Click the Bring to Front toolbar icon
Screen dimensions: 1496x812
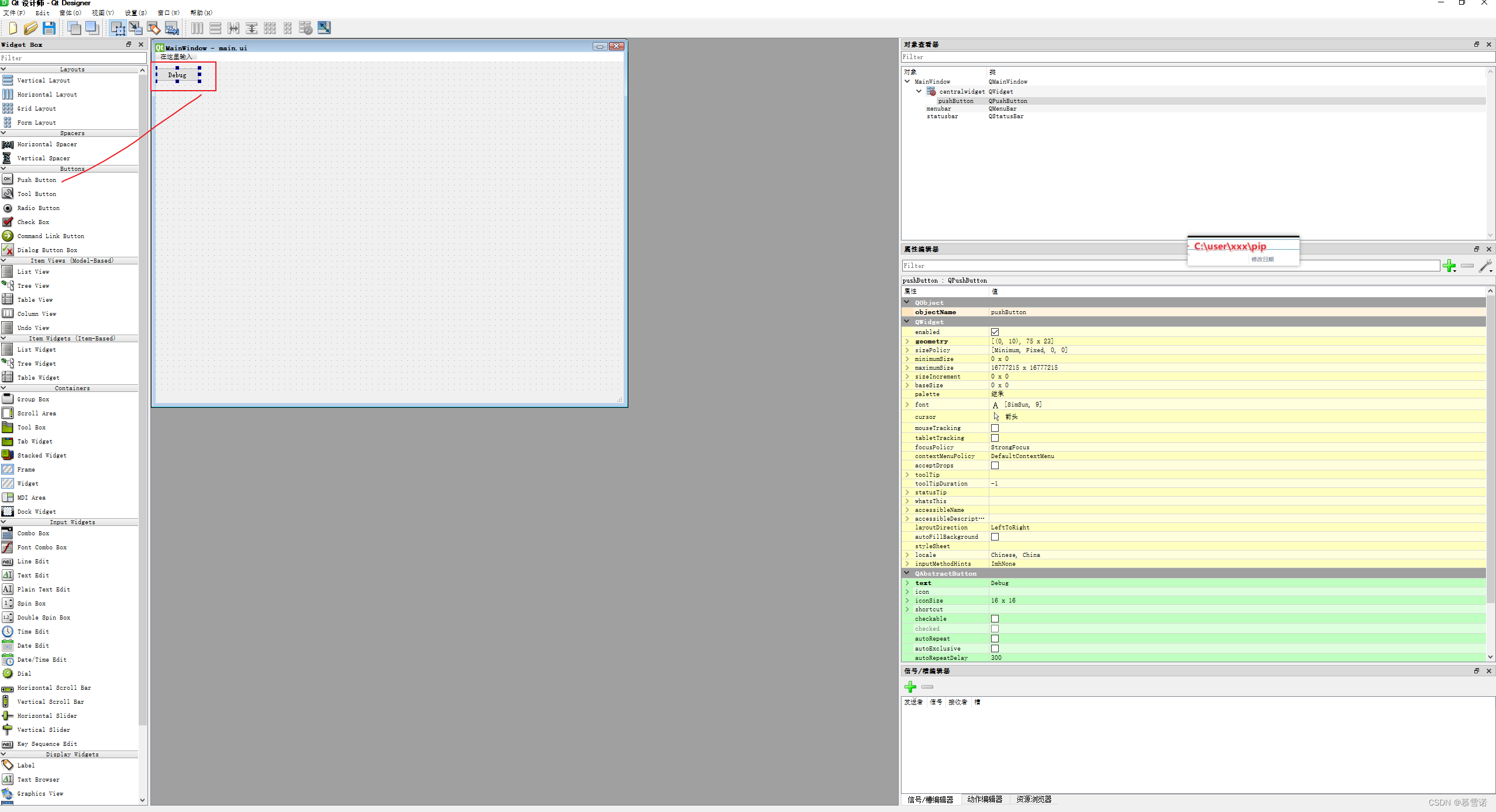(x=92, y=27)
